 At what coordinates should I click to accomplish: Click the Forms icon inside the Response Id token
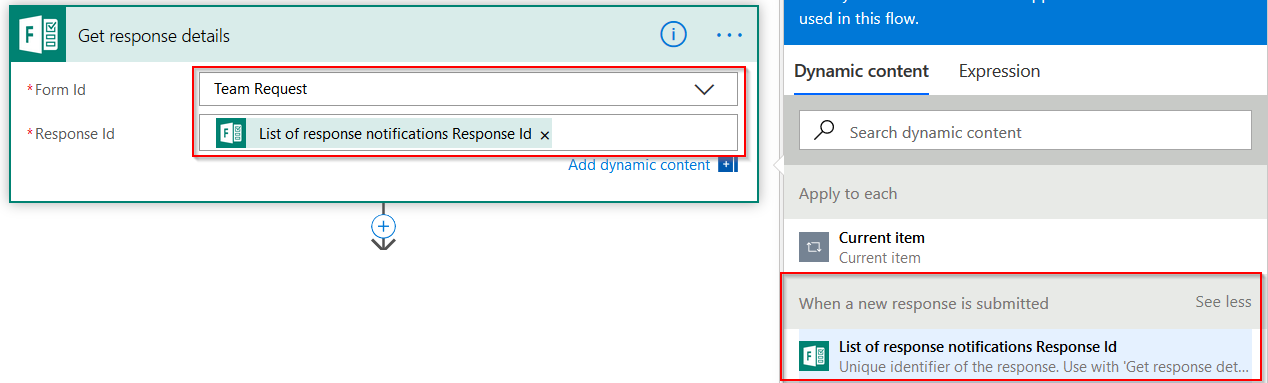point(232,133)
